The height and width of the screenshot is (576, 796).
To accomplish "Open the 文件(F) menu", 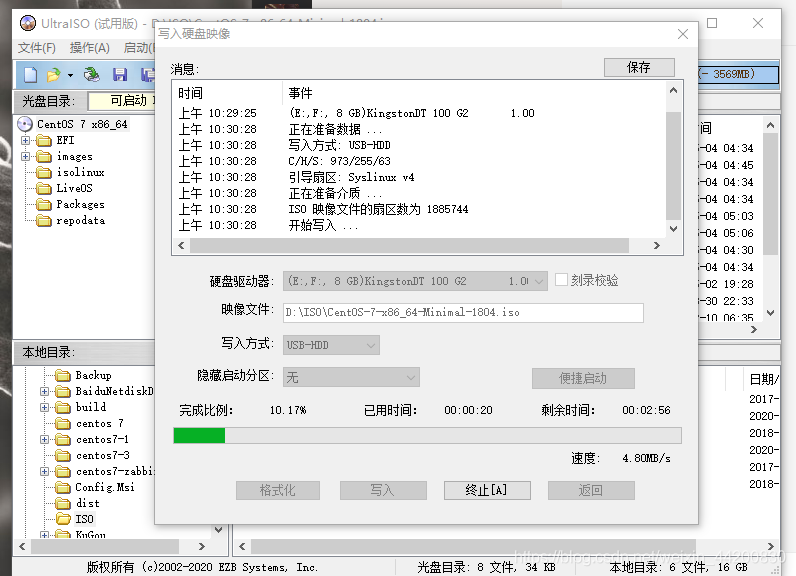I will pos(37,48).
